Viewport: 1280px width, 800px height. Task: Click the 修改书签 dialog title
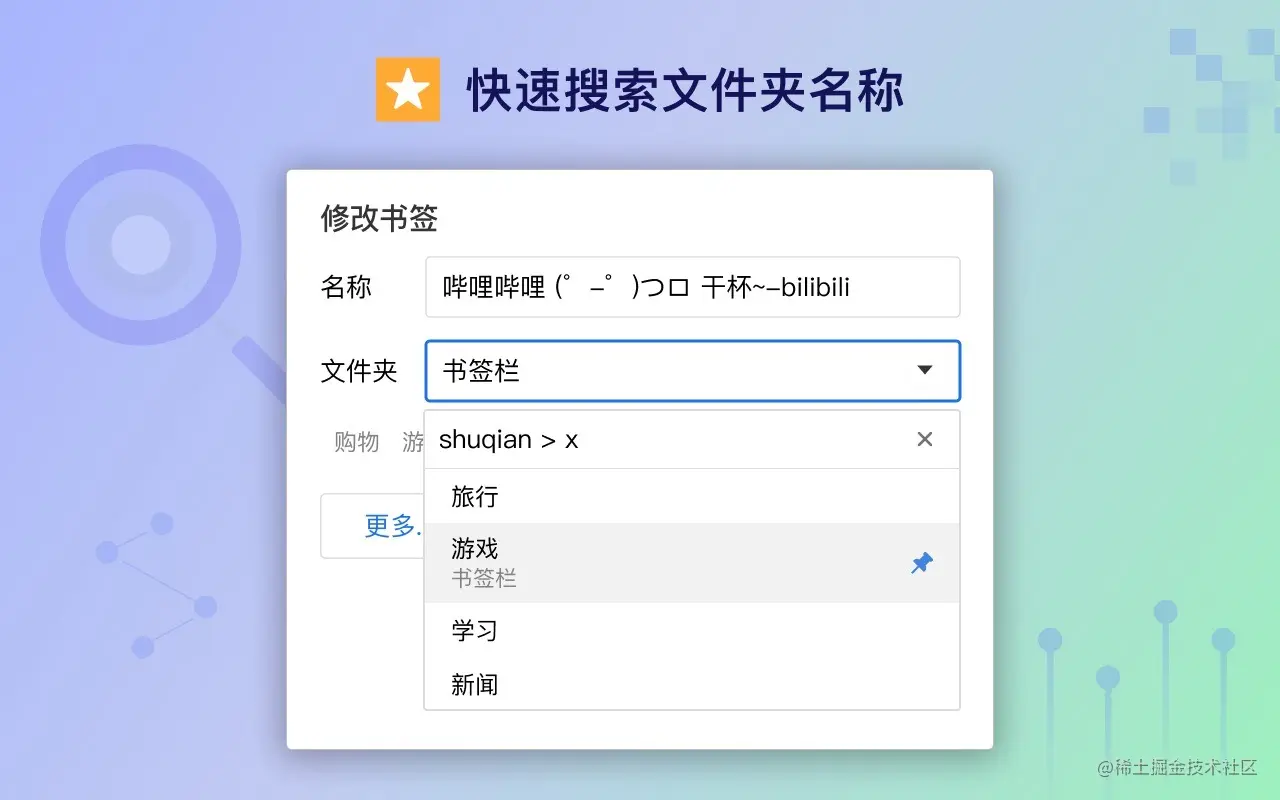(377, 219)
